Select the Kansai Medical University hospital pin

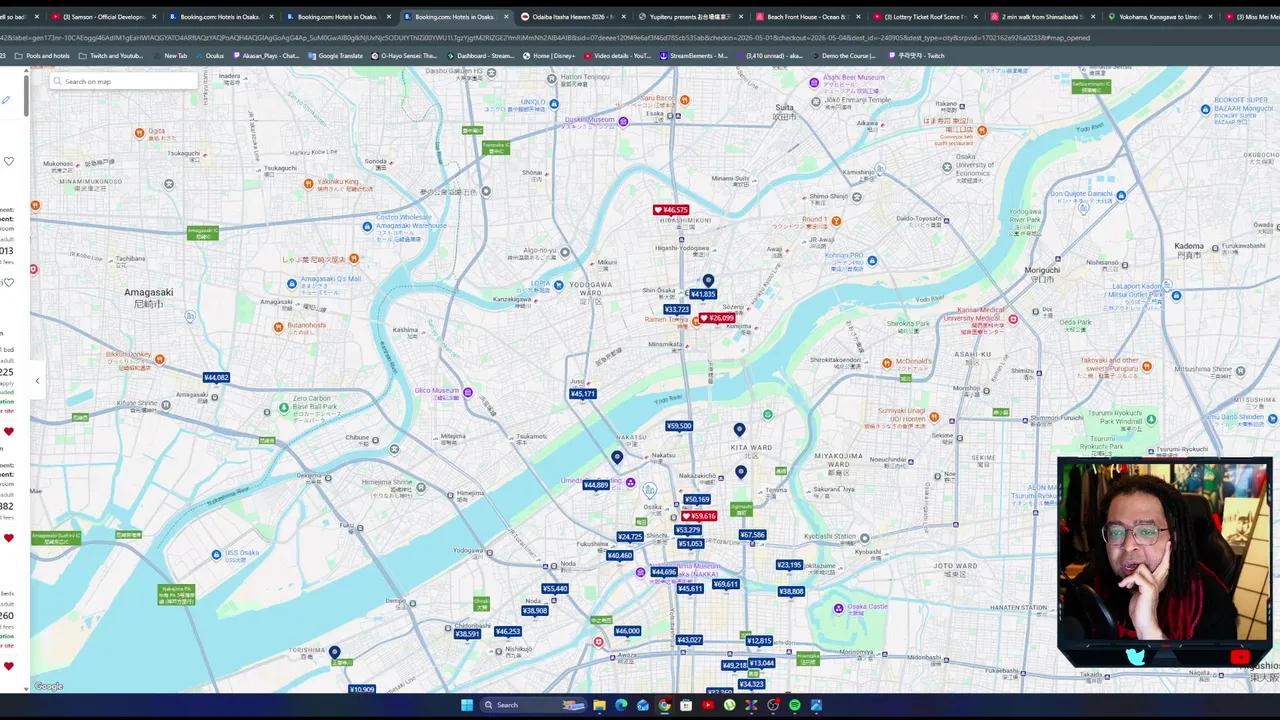click(1013, 319)
